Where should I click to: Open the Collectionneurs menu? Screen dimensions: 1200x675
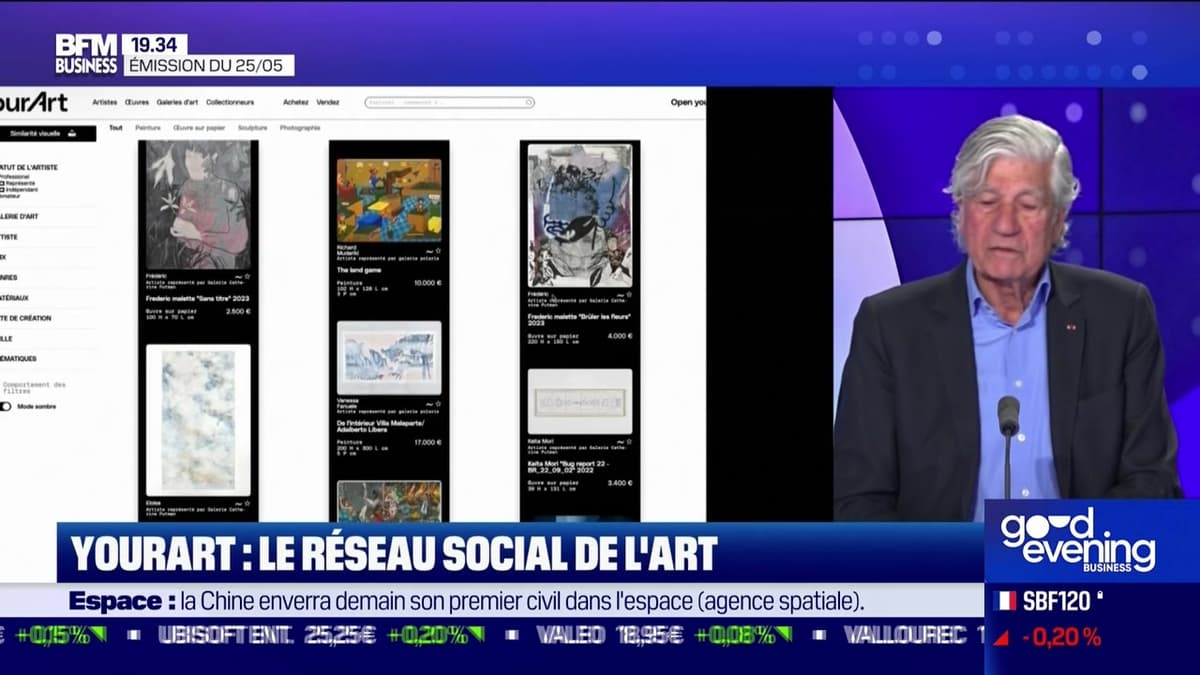click(x=230, y=102)
